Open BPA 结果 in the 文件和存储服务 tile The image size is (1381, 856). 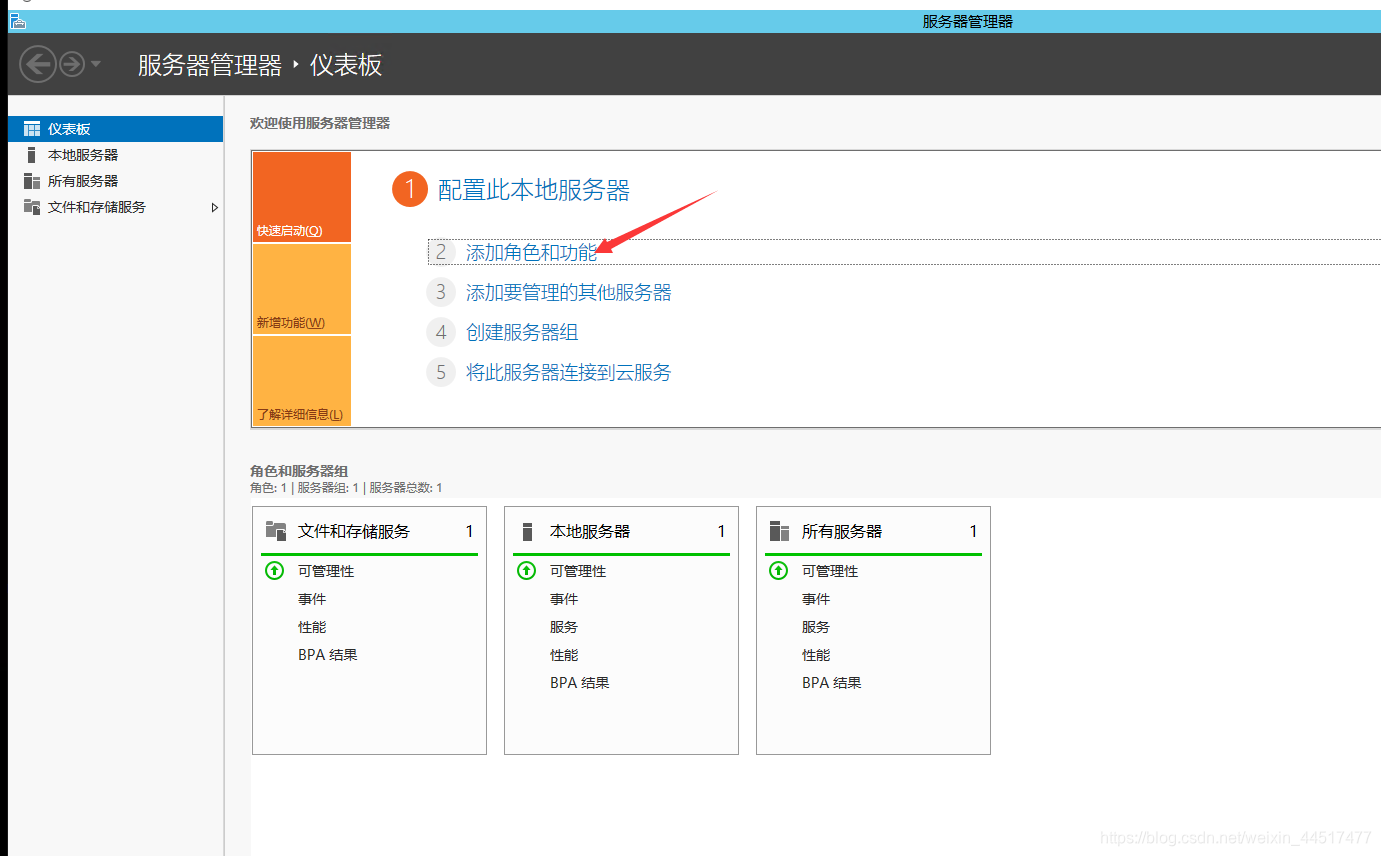pyautogui.click(x=328, y=655)
